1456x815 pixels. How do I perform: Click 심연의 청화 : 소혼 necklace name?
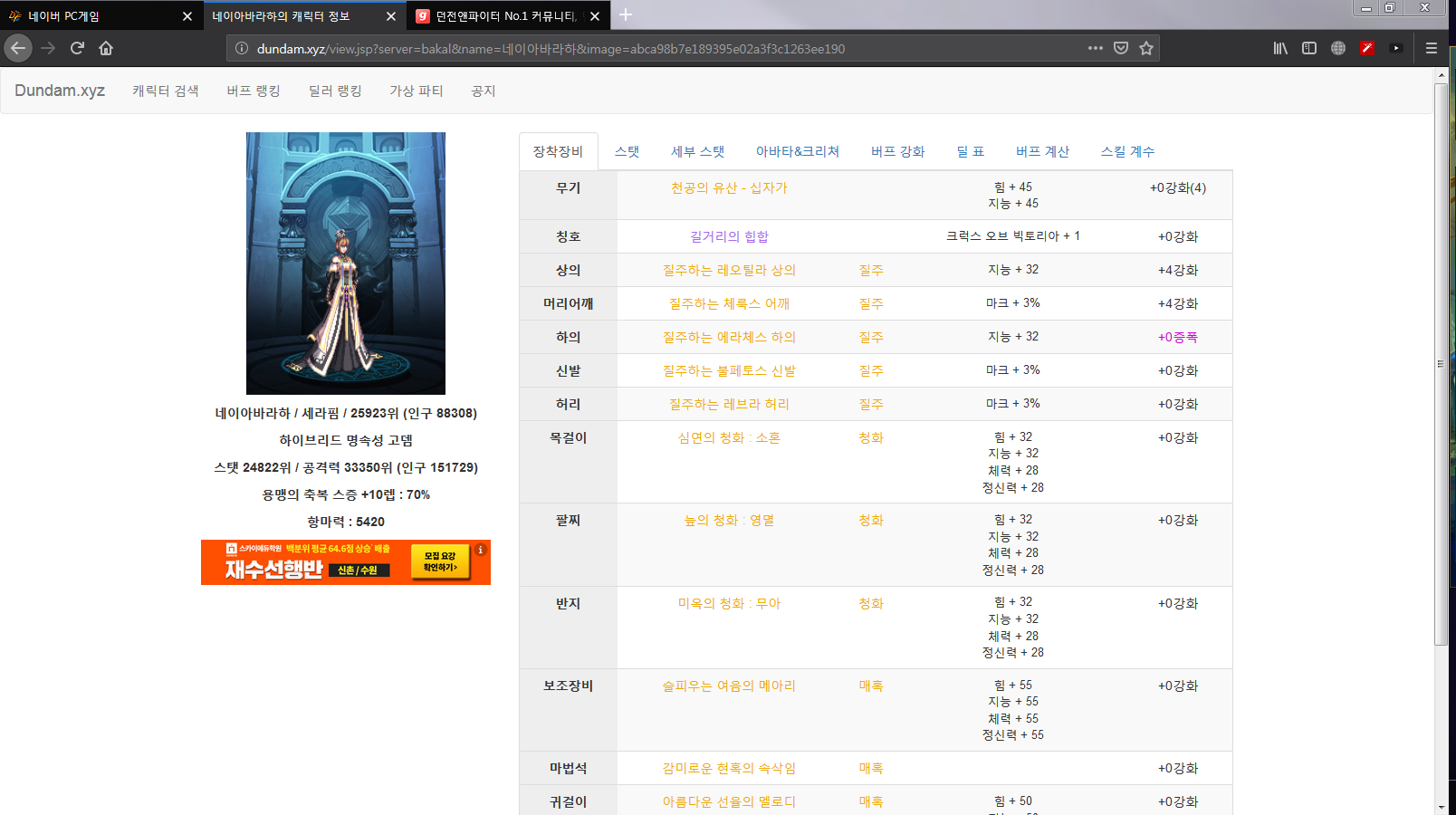click(729, 437)
